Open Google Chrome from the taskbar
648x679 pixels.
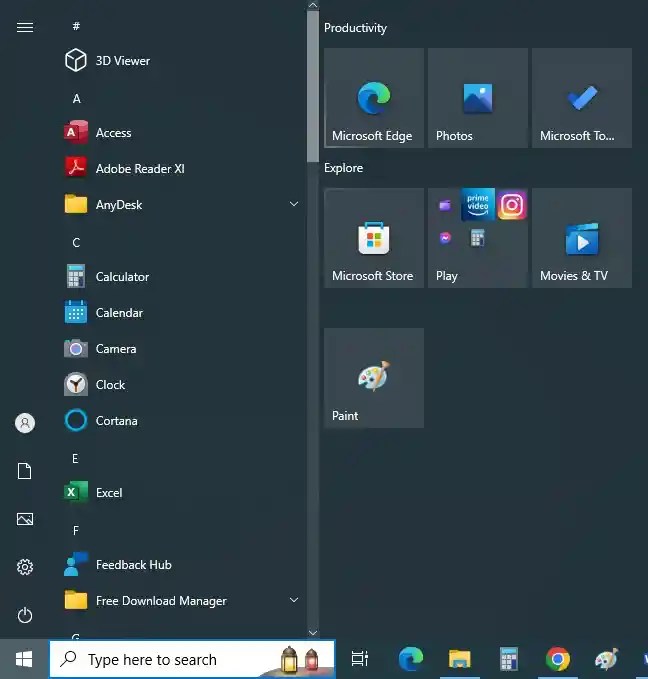pyautogui.click(x=557, y=659)
